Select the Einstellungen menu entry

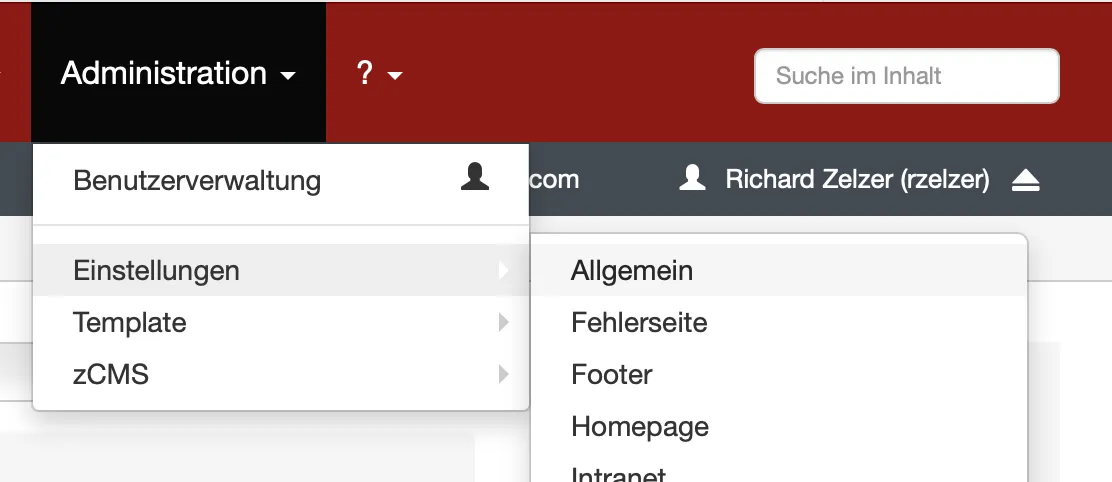pos(156,270)
